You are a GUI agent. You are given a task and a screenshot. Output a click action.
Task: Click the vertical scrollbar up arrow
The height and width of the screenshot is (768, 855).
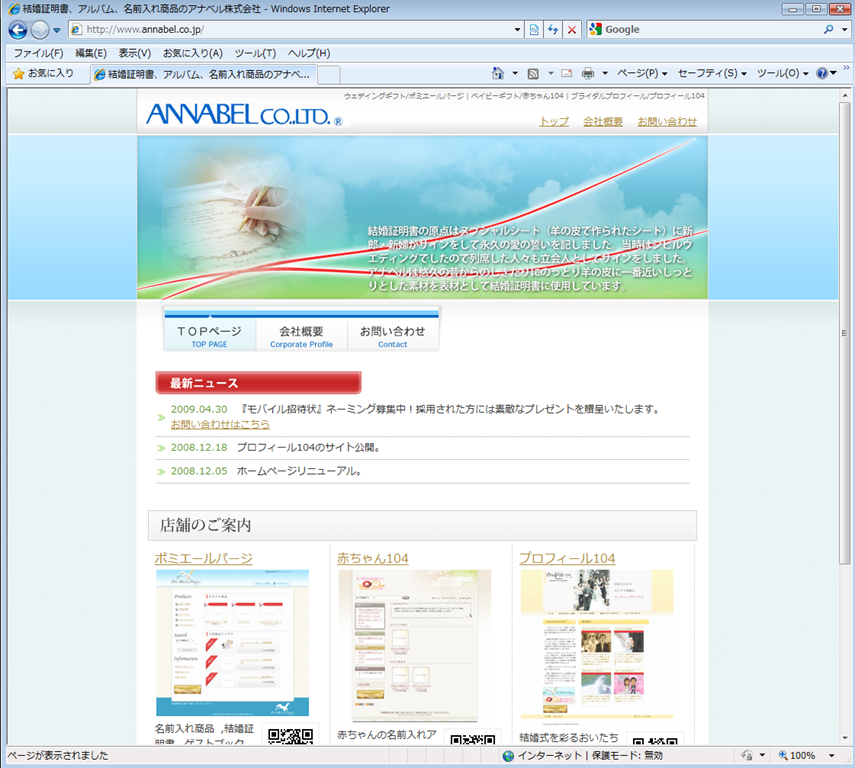click(x=845, y=95)
